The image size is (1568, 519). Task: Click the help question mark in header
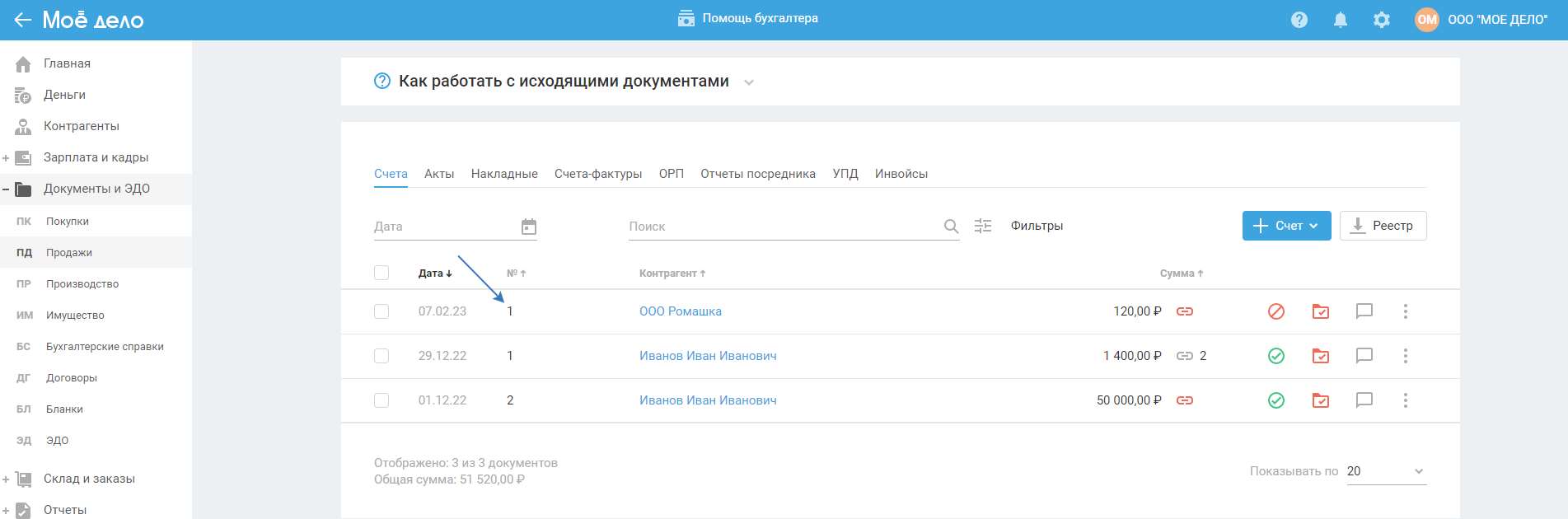(1299, 20)
